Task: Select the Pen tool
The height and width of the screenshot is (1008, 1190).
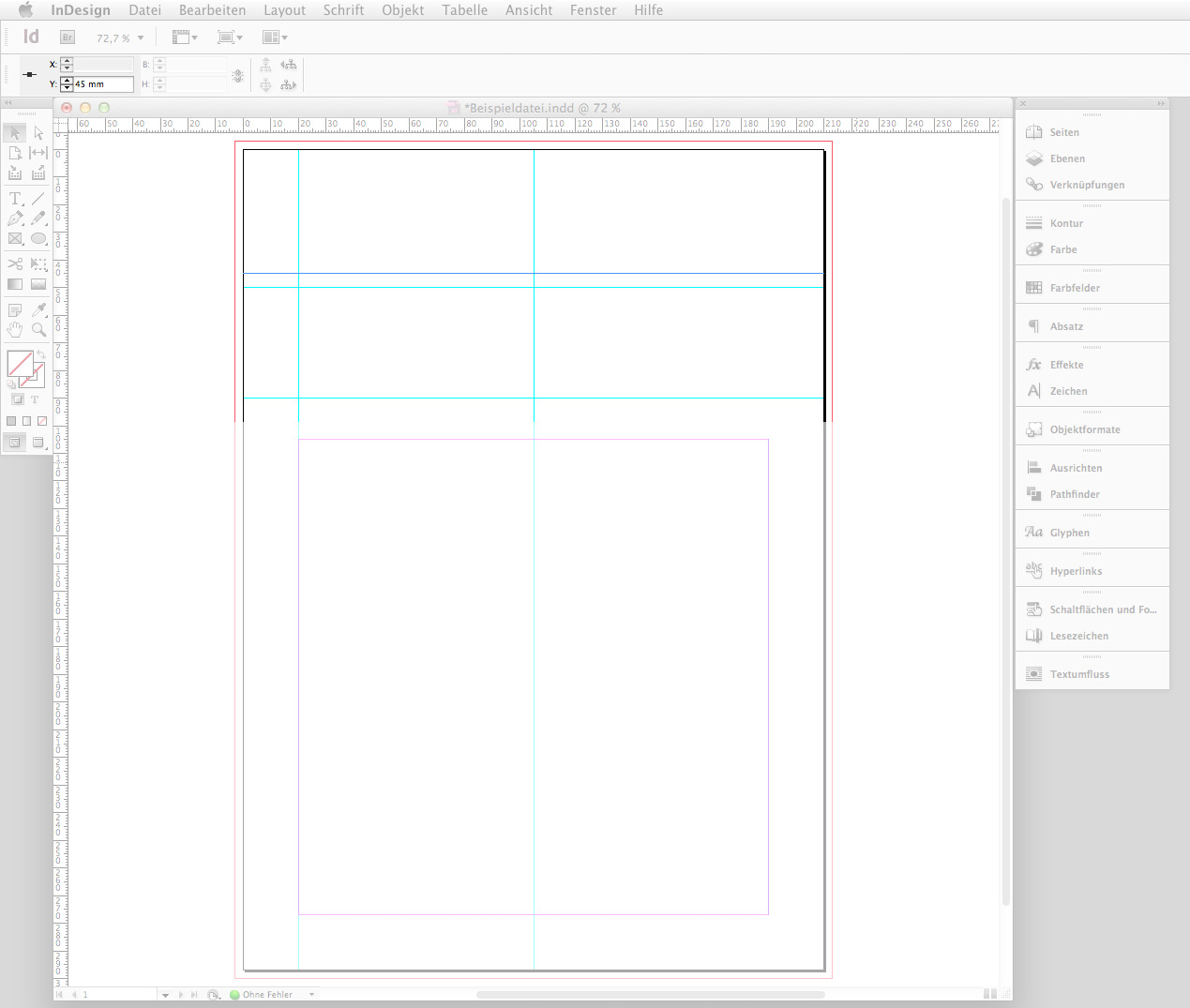Action: 14,218
